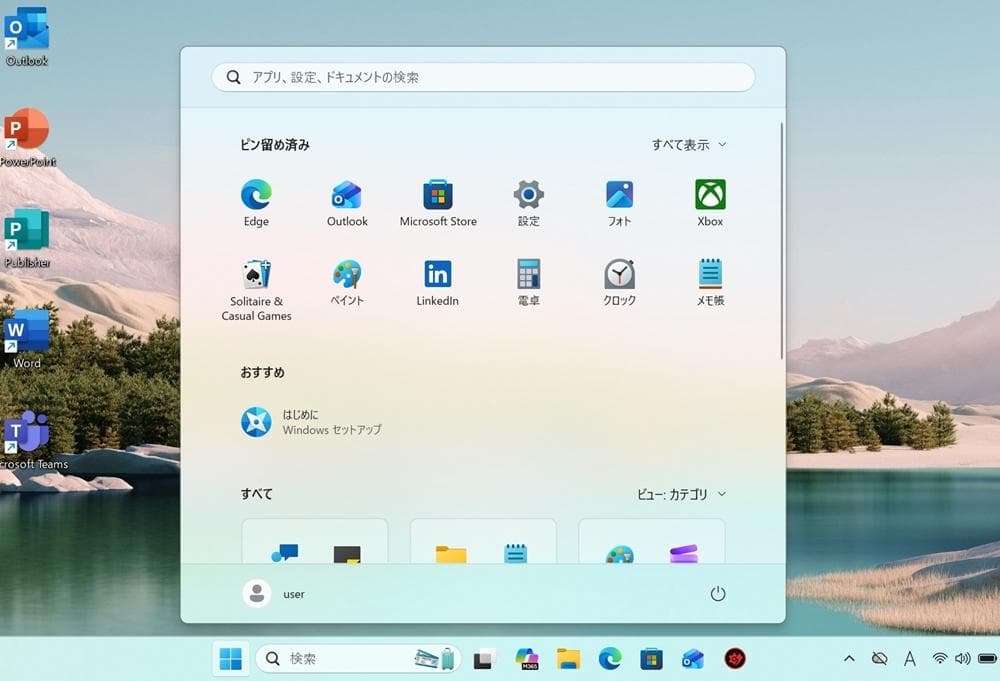Open Edge from the pinned apps

pyautogui.click(x=256, y=197)
